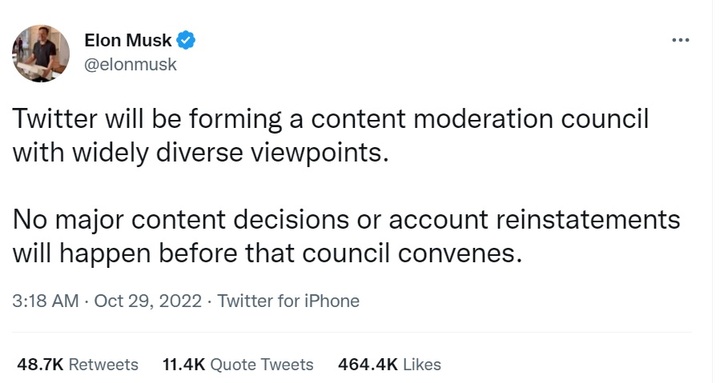View the 464.4K Likes list
The width and height of the screenshot is (720, 383).
(x=389, y=365)
